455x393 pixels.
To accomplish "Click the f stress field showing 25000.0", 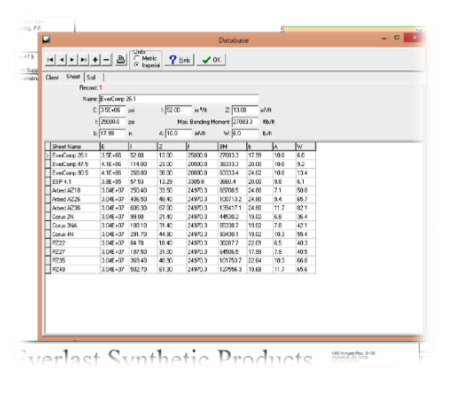I will tap(112, 122).
